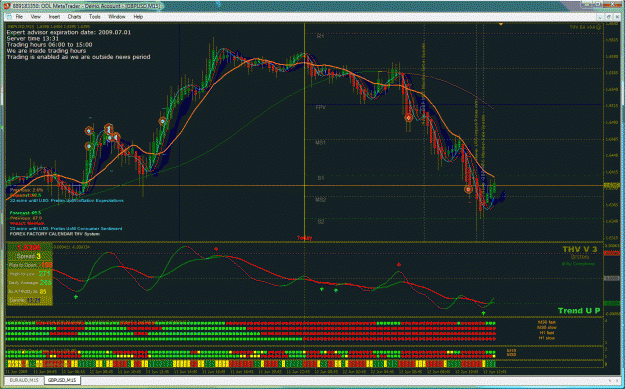This screenshot has width=625, height=389.
Task: Open the Tools menu
Action: pyautogui.click(x=94, y=17)
